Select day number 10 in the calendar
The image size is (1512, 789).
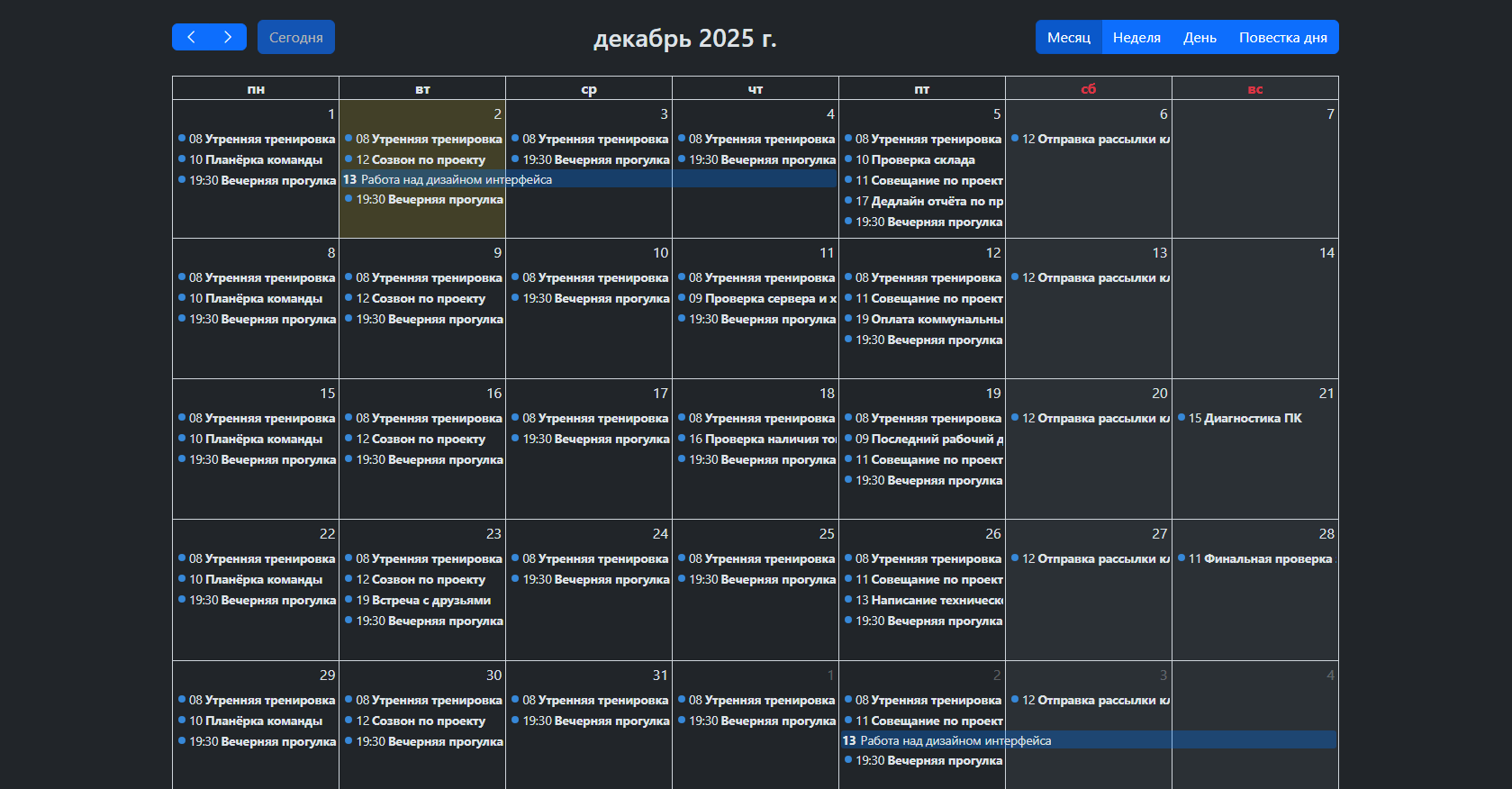point(660,253)
